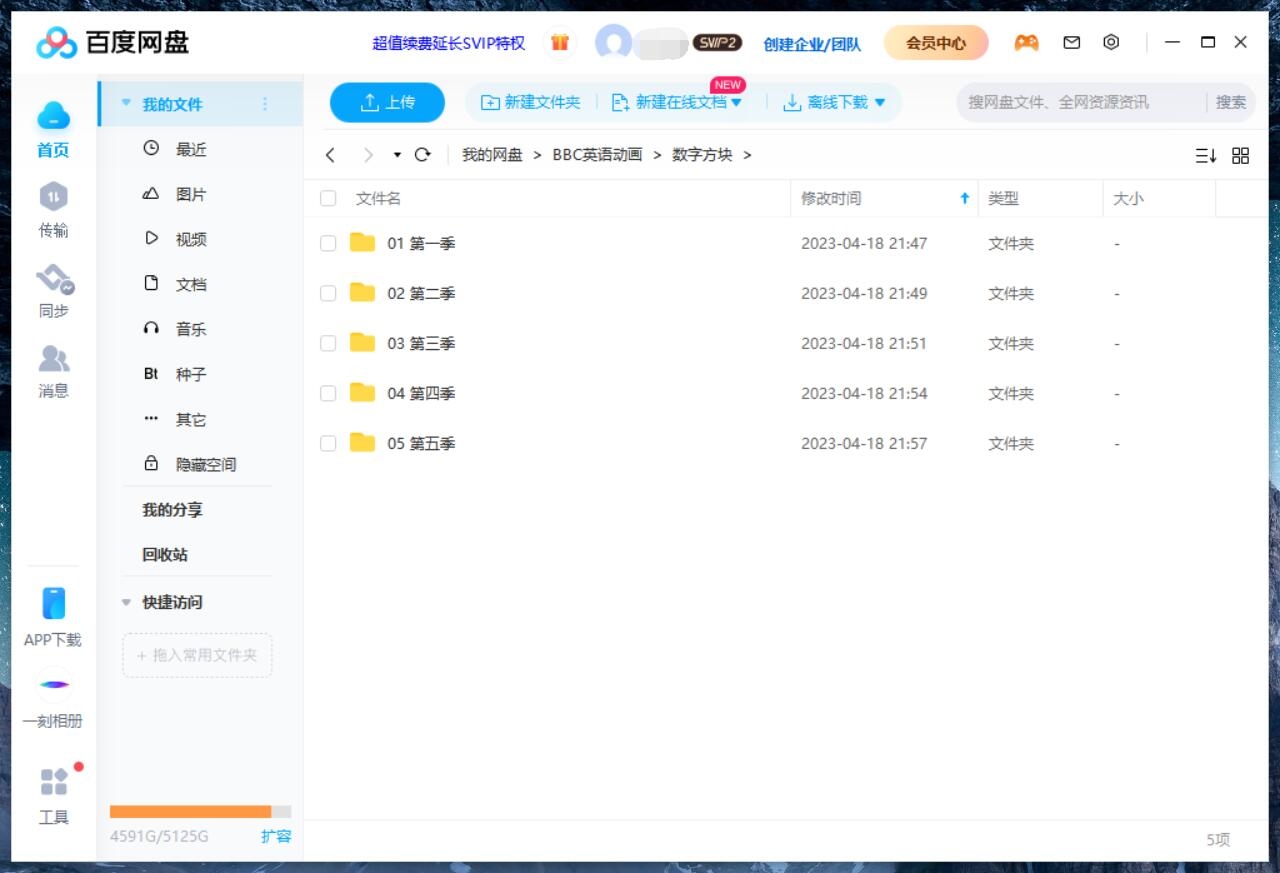
Task: Check the box next to 01 第一季
Action: (x=328, y=243)
